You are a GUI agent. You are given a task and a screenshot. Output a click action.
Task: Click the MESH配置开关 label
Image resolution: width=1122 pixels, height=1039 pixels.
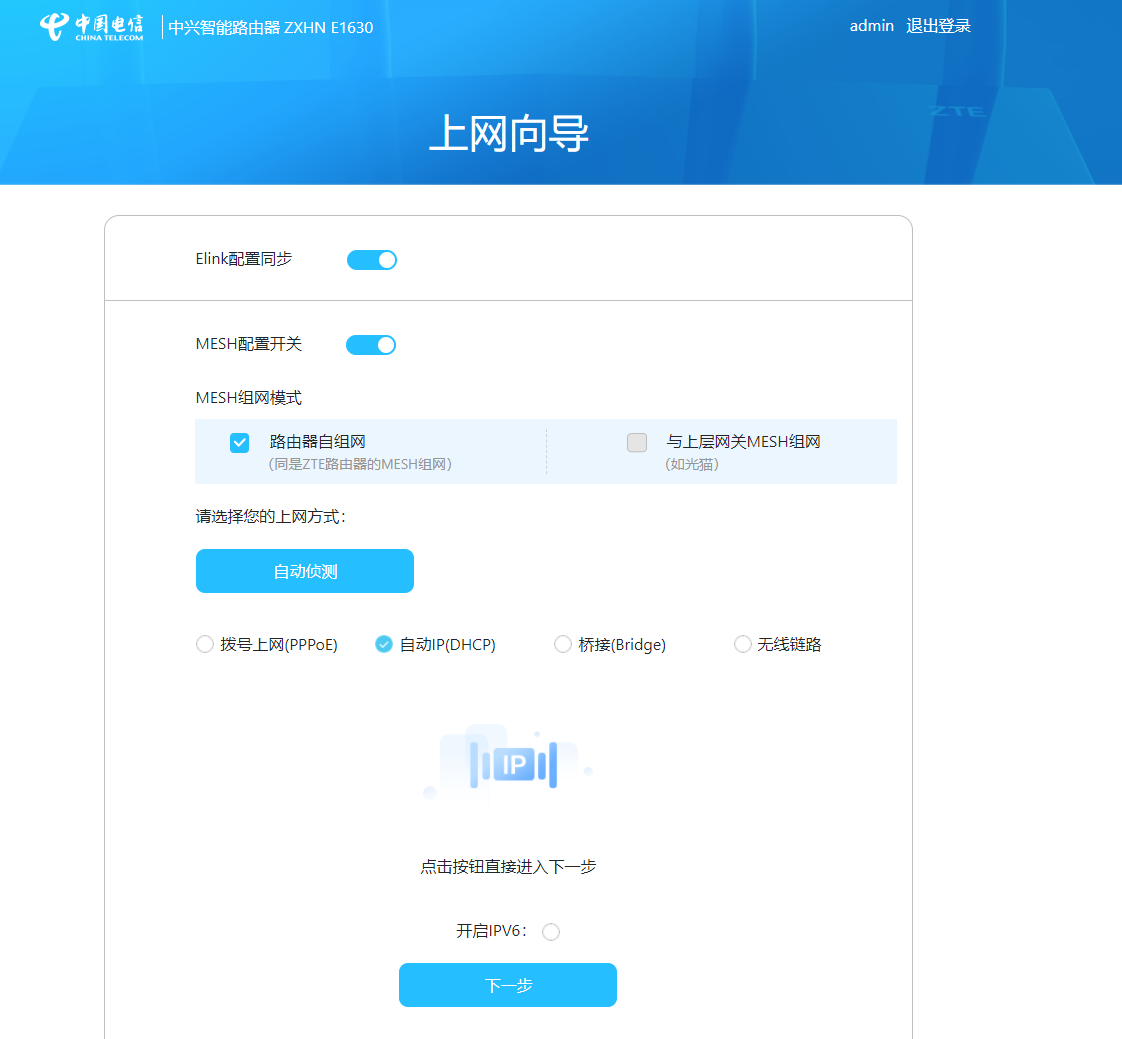248,344
